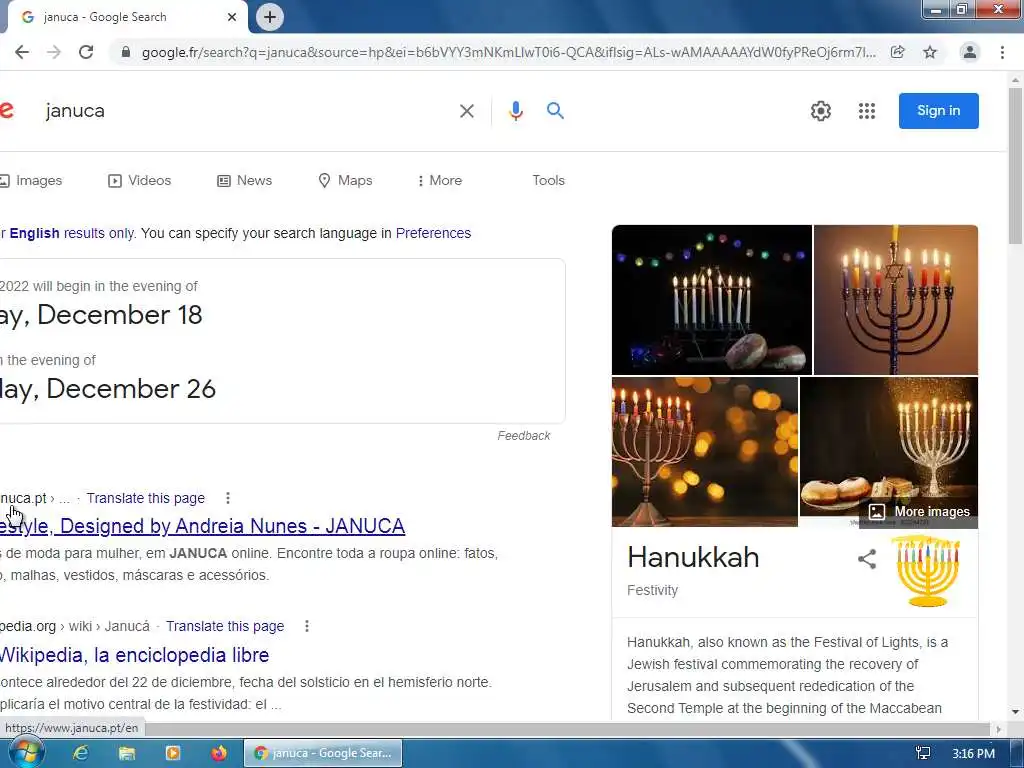Click More images thumbnail overlay
Viewport: 1024px width, 768px height.
click(919, 511)
